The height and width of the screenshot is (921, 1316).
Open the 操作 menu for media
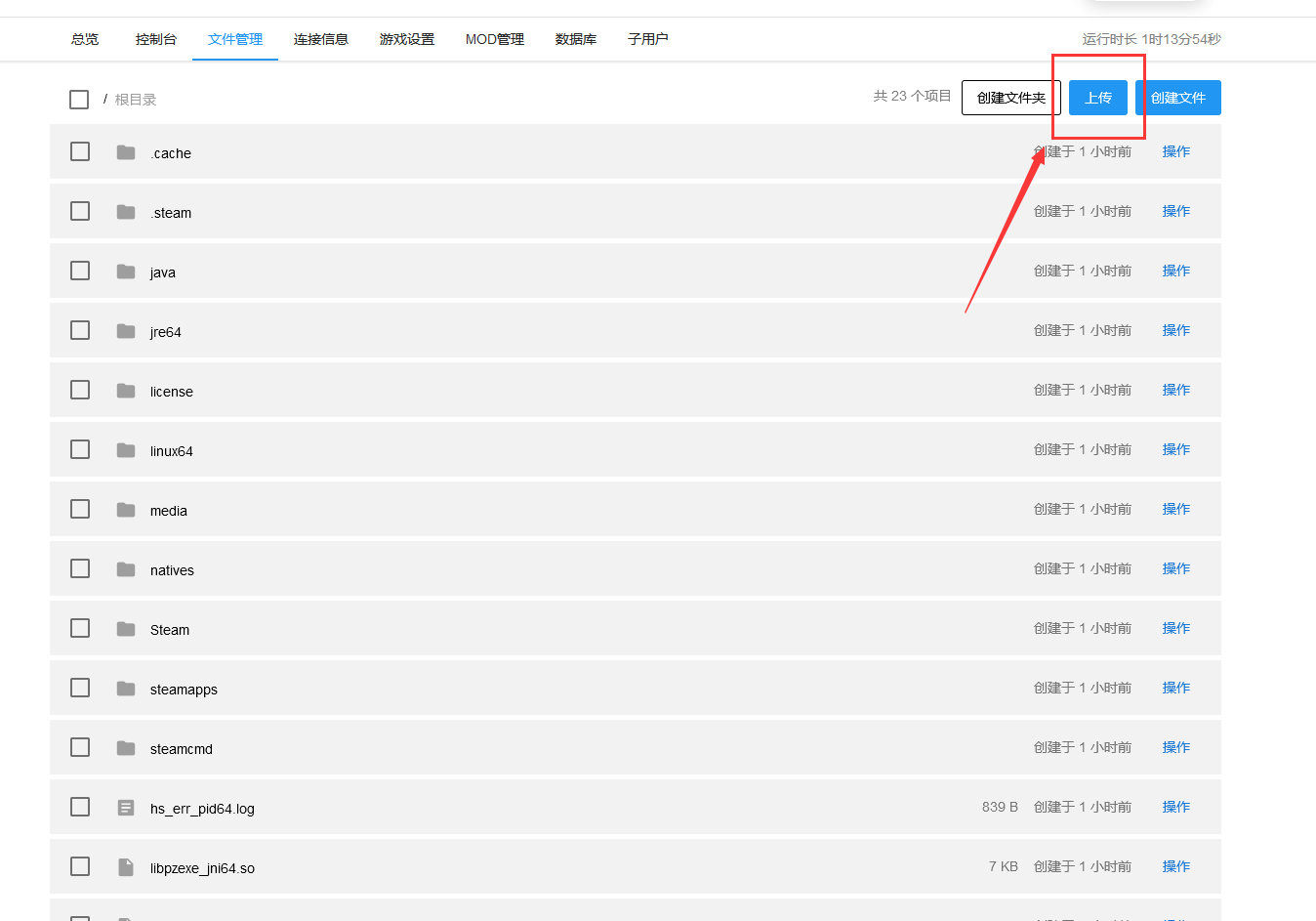point(1175,509)
